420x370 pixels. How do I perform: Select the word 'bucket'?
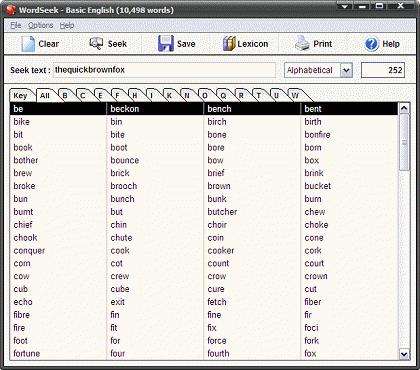318,186
